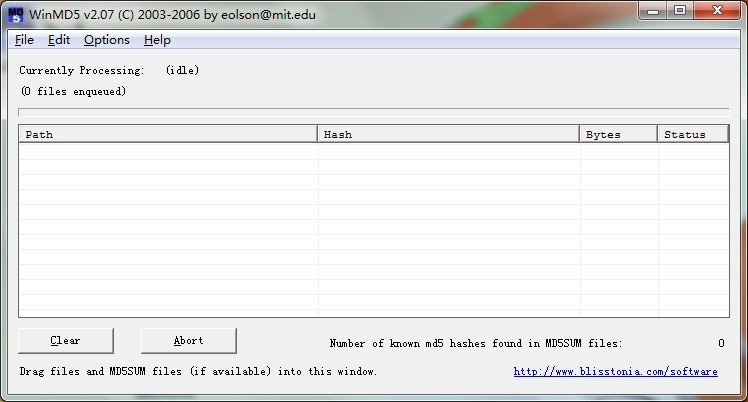Click the Currently Processing idle label
The width and height of the screenshot is (748, 402).
tap(109, 70)
